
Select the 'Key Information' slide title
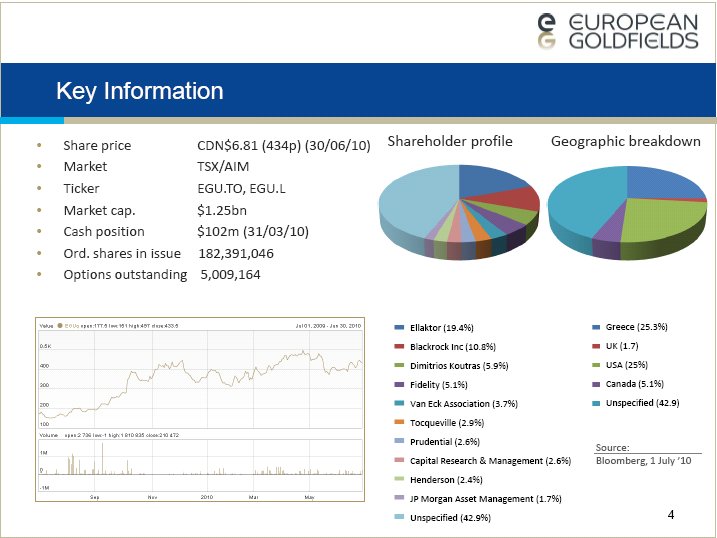point(139,91)
